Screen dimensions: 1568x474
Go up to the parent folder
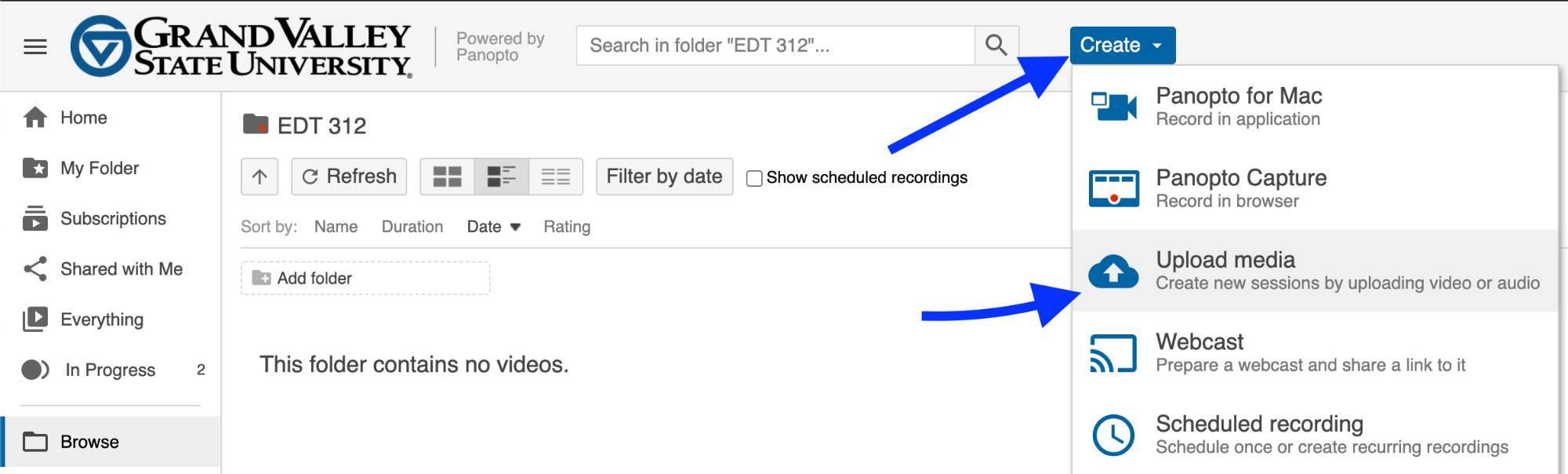point(260,177)
